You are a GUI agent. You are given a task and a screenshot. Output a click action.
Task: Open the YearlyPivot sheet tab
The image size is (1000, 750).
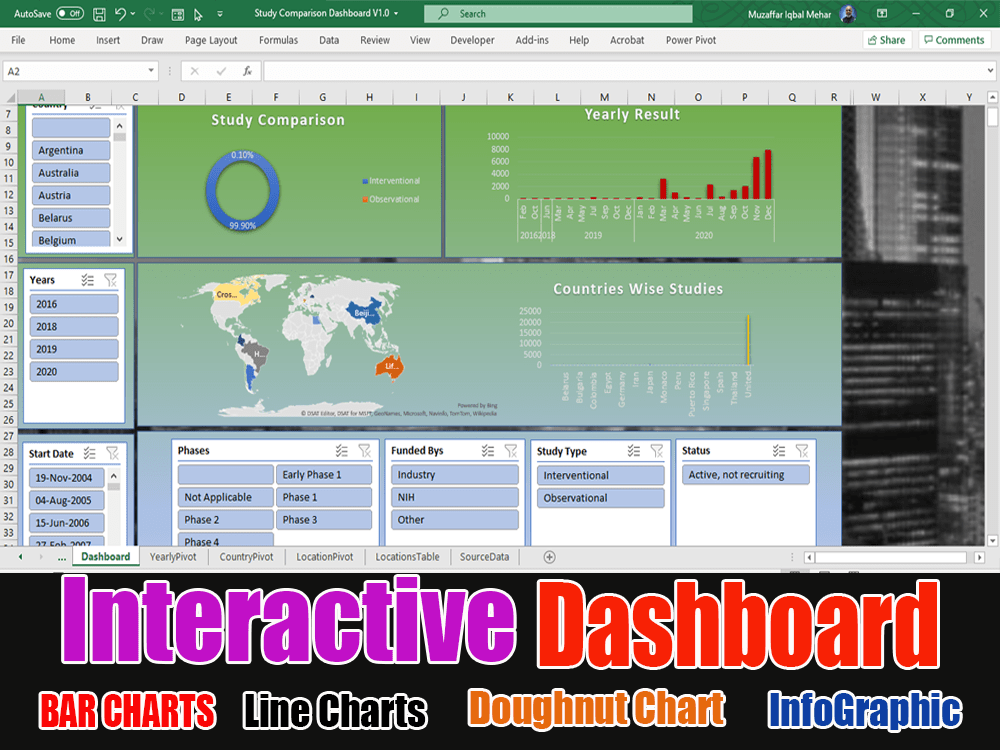pos(171,557)
